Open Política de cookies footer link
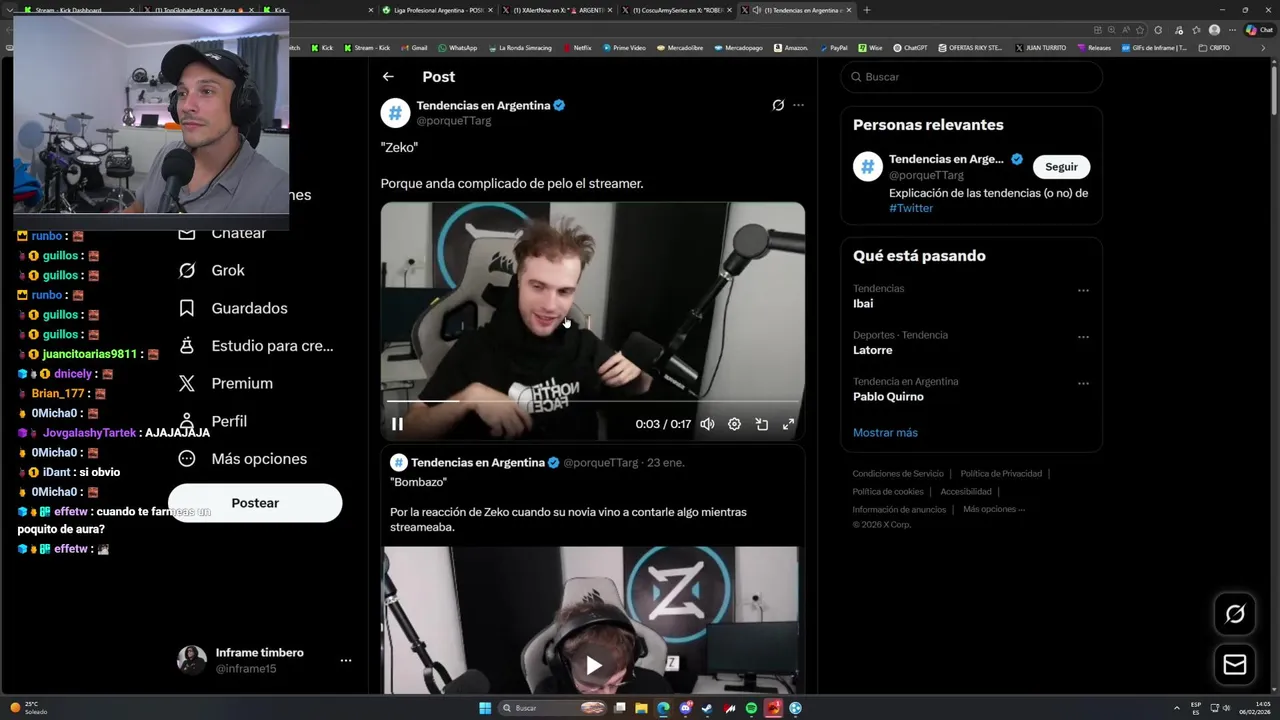 pos(888,492)
